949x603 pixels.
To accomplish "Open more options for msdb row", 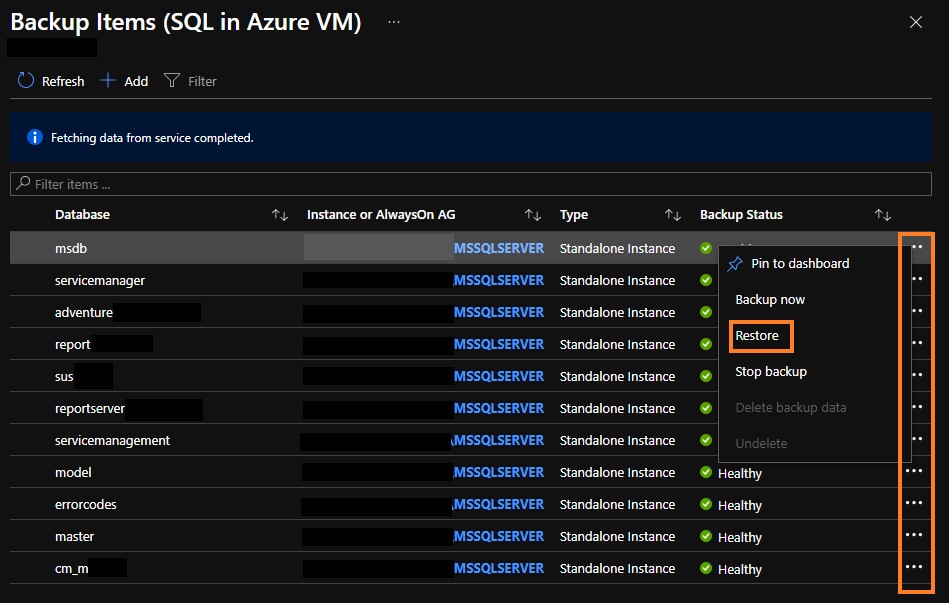I will [x=917, y=246].
